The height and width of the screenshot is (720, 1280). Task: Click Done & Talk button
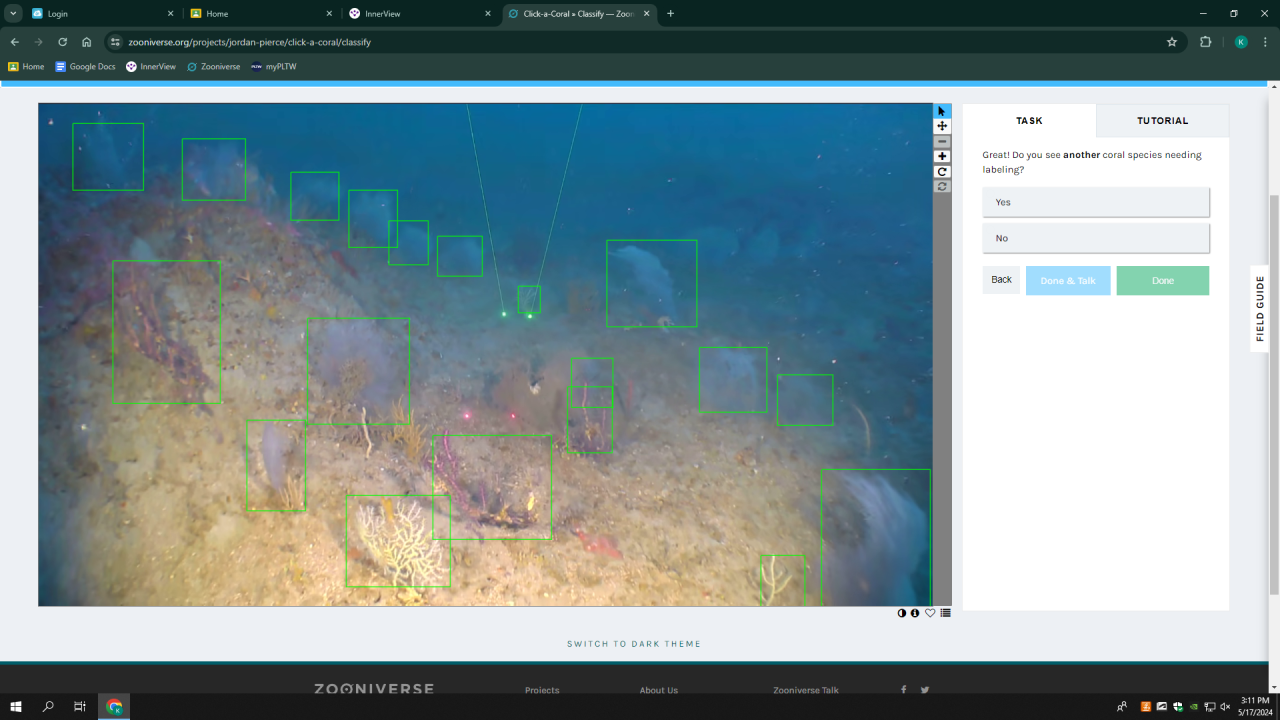pyautogui.click(x=1068, y=281)
